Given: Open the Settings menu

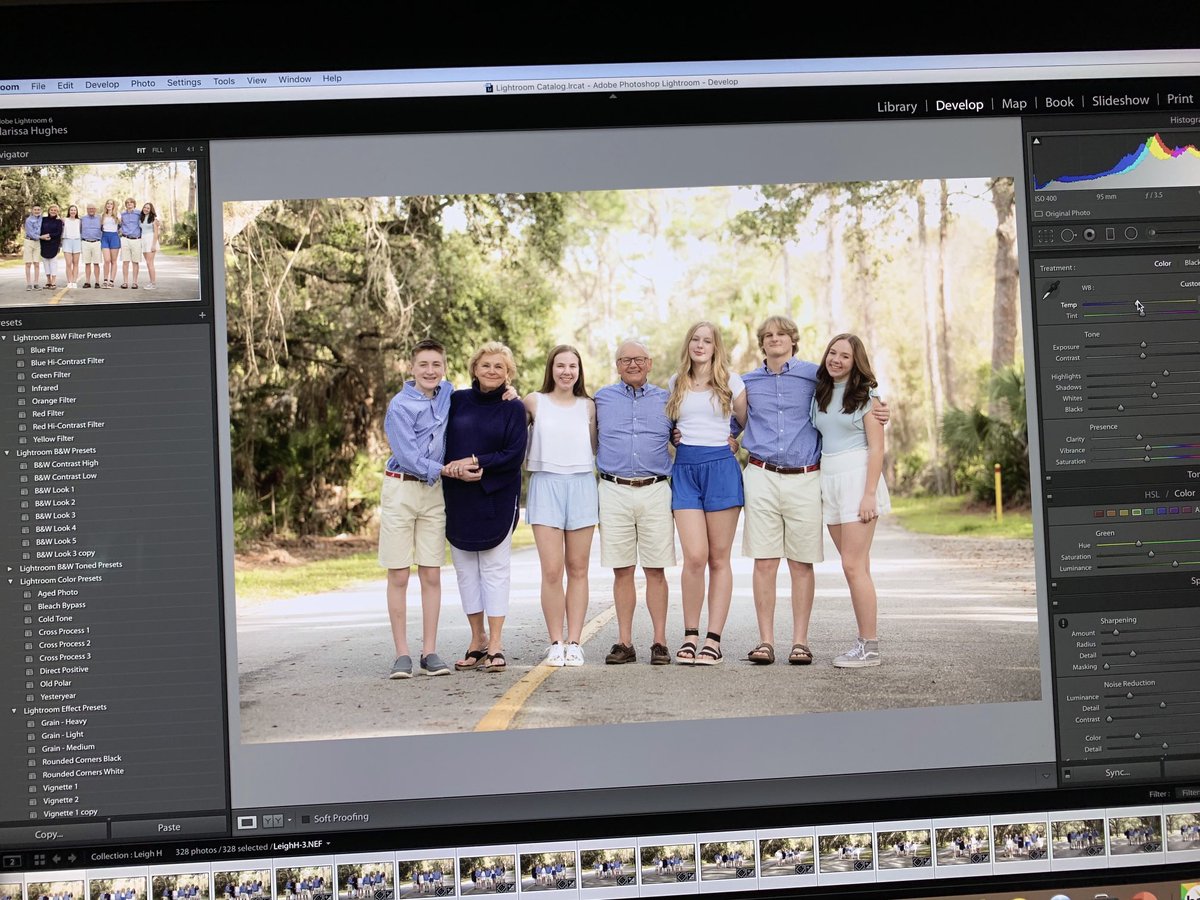Looking at the screenshot, I should coord(184,83).
